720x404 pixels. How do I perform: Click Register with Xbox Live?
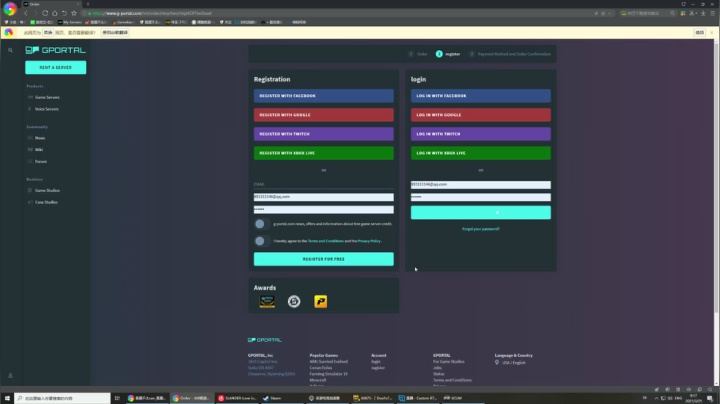point(324,153)
